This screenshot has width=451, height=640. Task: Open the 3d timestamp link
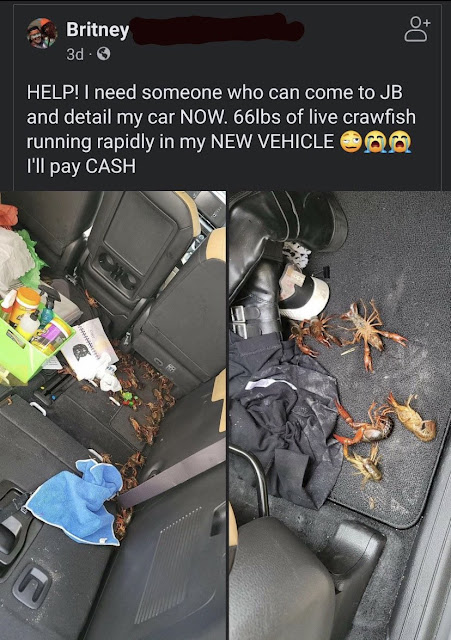[x=75, y=54]
